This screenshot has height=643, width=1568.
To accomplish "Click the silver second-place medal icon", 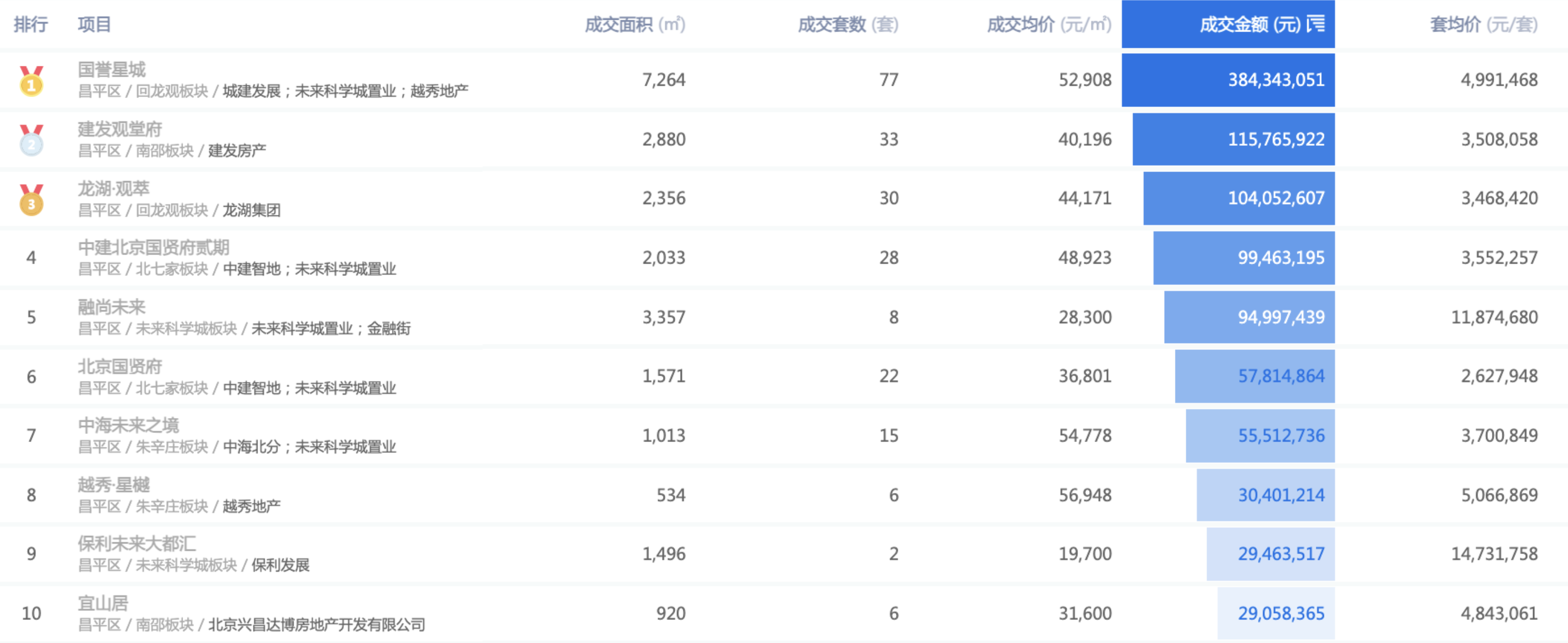I will pyautogui.click(x=31, y=140).
